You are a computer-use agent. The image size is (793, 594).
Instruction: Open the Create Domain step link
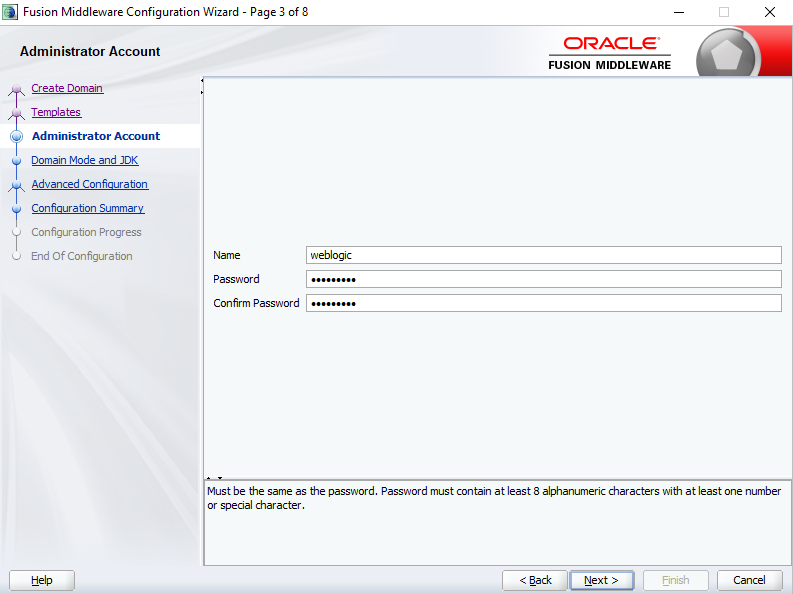[67, 88]
